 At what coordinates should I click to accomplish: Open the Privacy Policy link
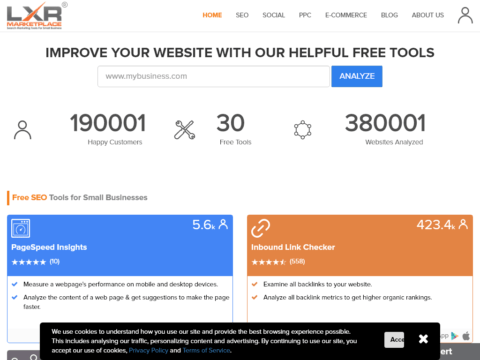point(148,350)
